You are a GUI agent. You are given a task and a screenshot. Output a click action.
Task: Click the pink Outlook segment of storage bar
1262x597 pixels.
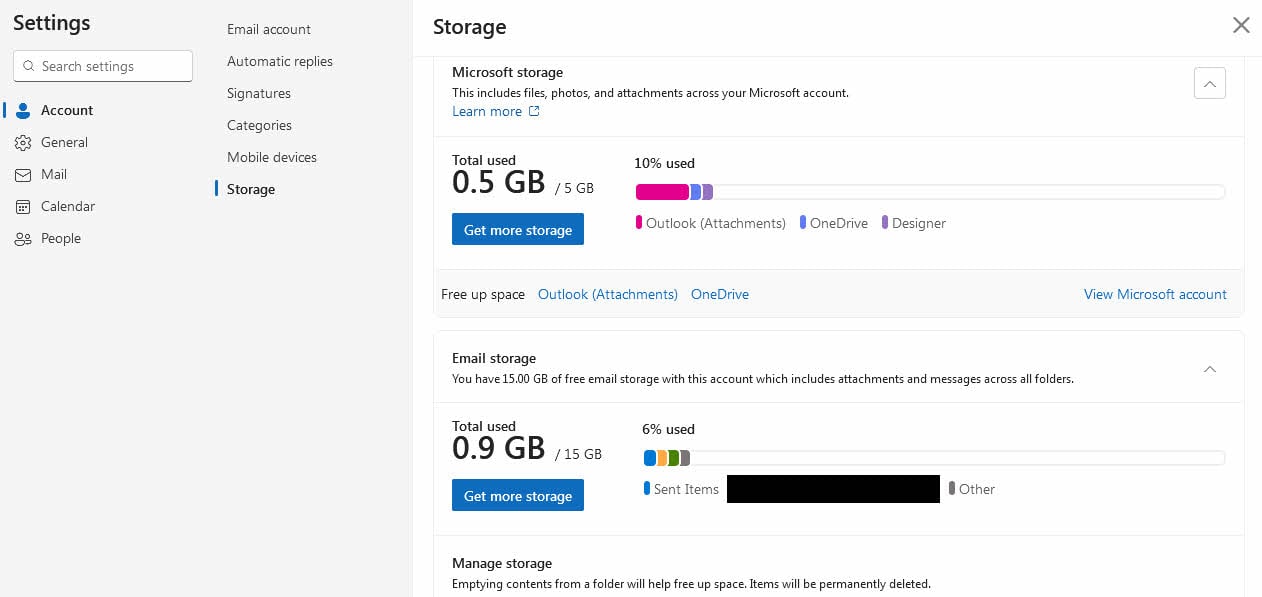click(662, 192)
